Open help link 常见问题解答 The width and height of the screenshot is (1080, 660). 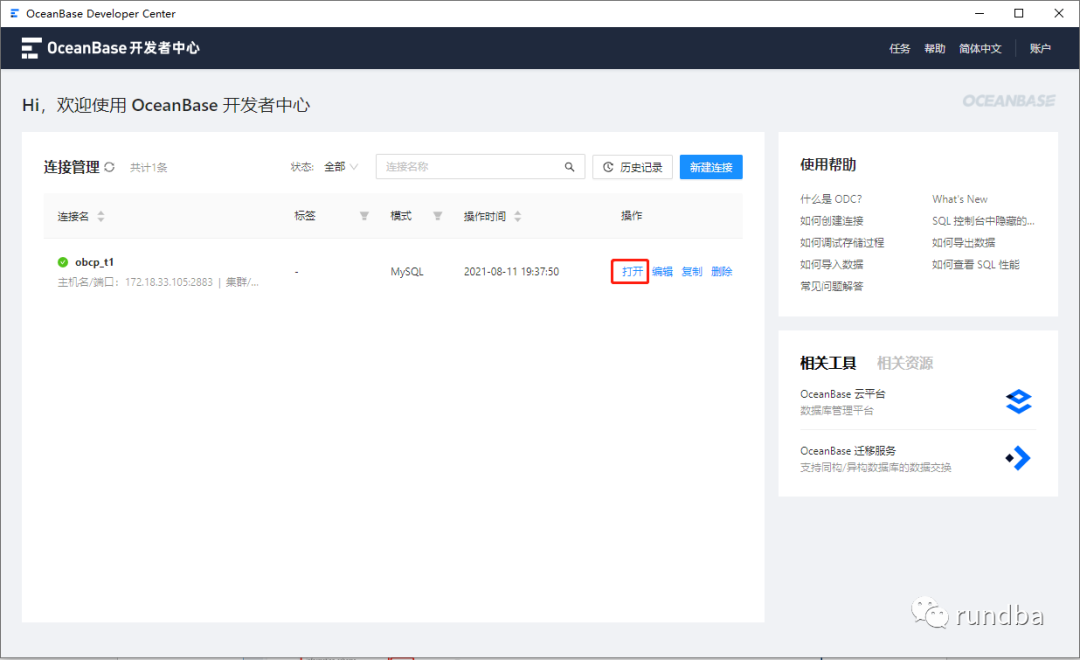831,286
